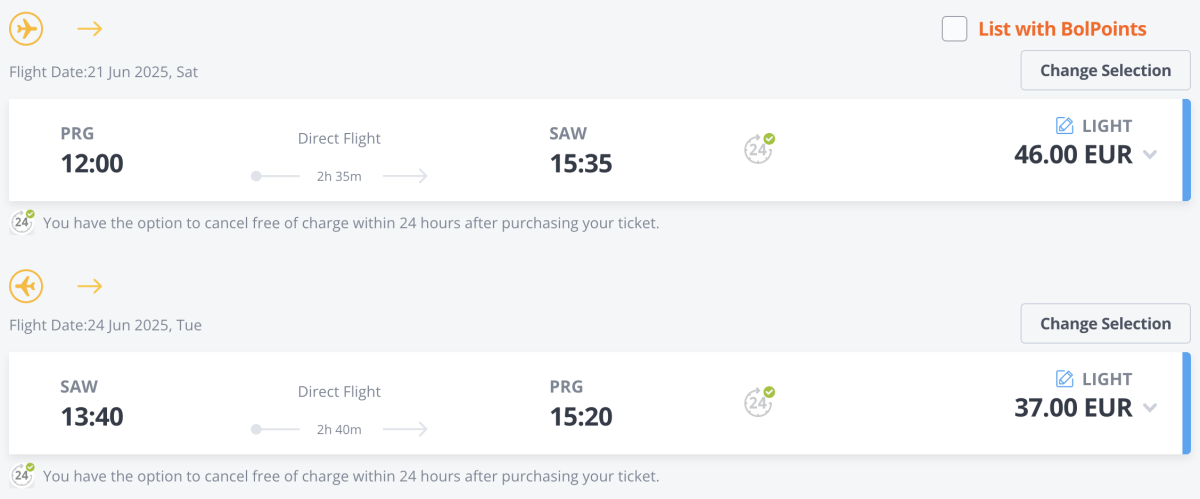Change selection for 21 Jun 2025 flight
Viewport: 1200px width, 499px height.
tap(1105, 71)
